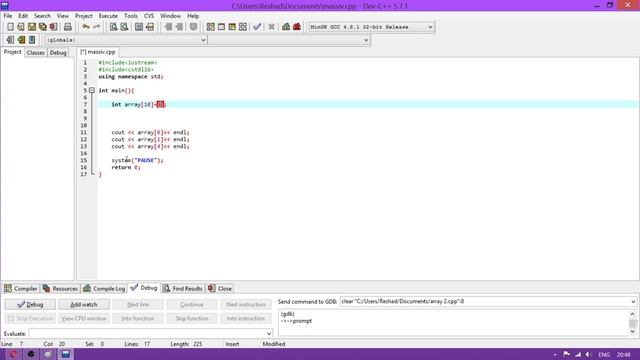This screenshot has height=360, width=640.
Task: Open the Execute menu
Action: [x=108, y=16]
